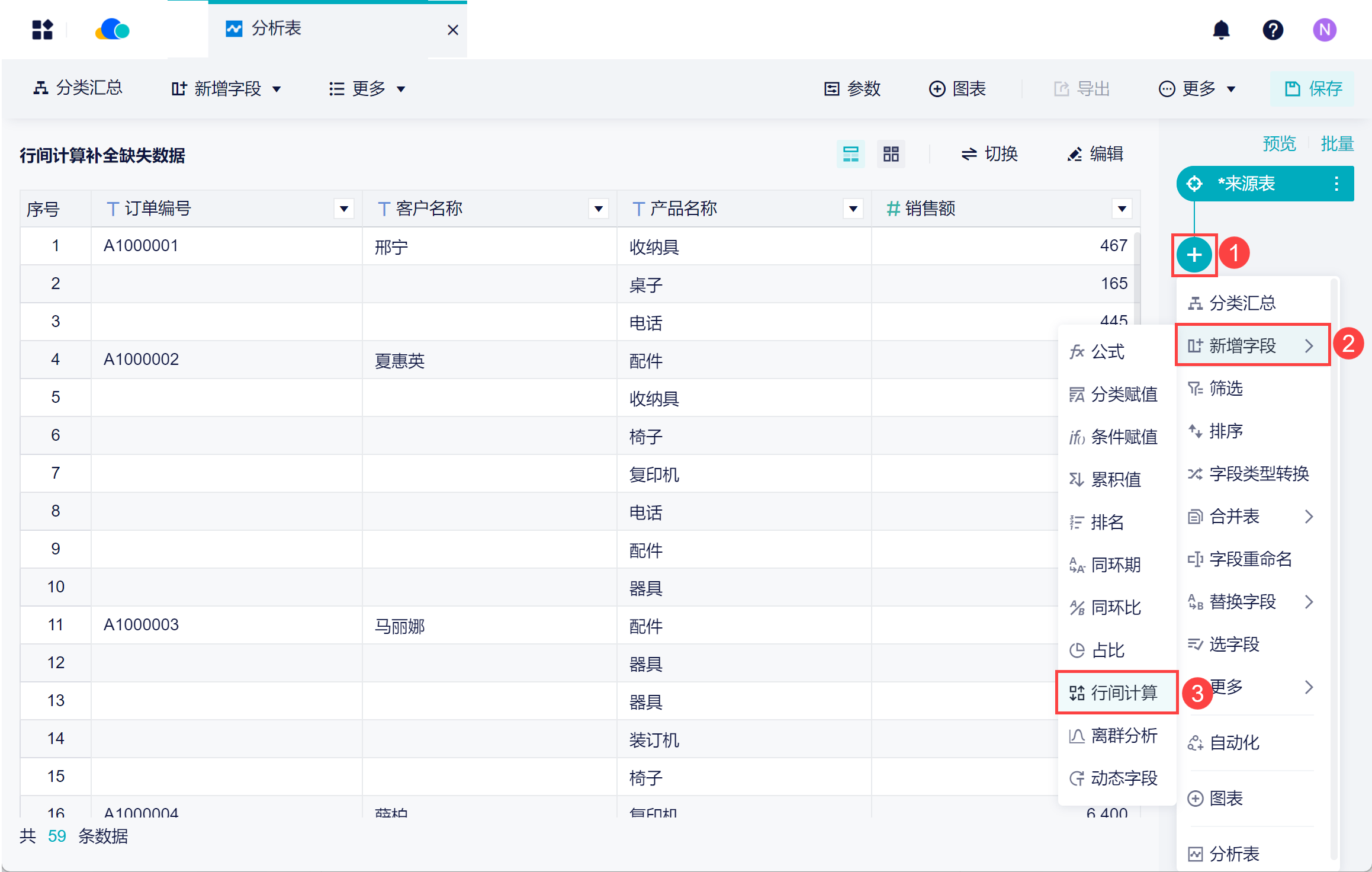1372x872 pixels.
Task: Switch to table list view
Action: tap(850, 155)
